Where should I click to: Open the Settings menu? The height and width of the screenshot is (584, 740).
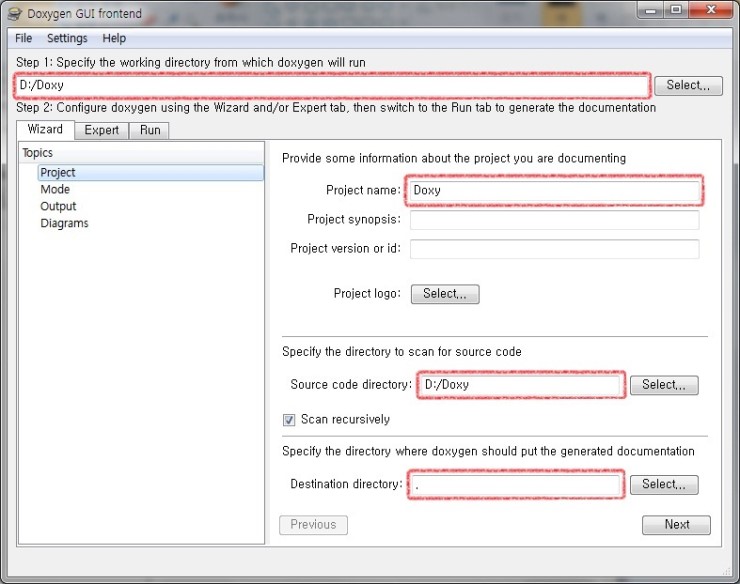tap(67, 38)
